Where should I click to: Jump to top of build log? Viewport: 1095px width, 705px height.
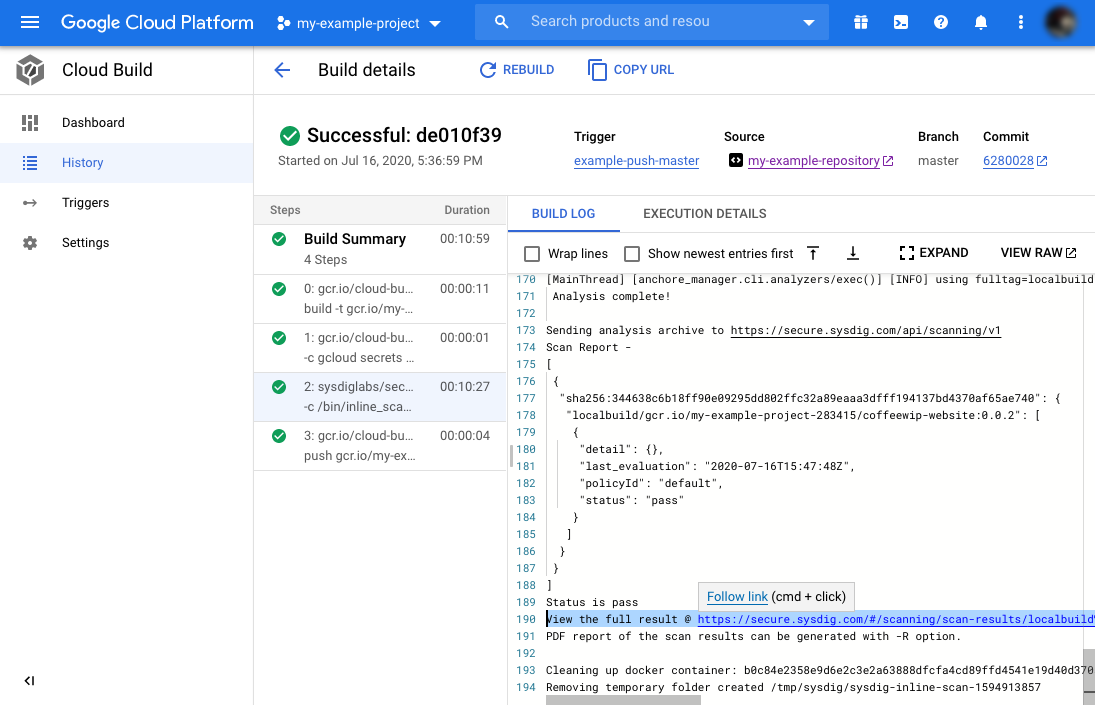(813, 253)
